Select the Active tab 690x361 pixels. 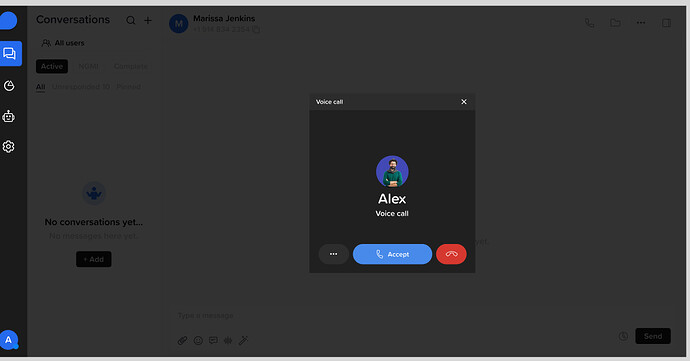pyautogui.click(x=52, y=66)
